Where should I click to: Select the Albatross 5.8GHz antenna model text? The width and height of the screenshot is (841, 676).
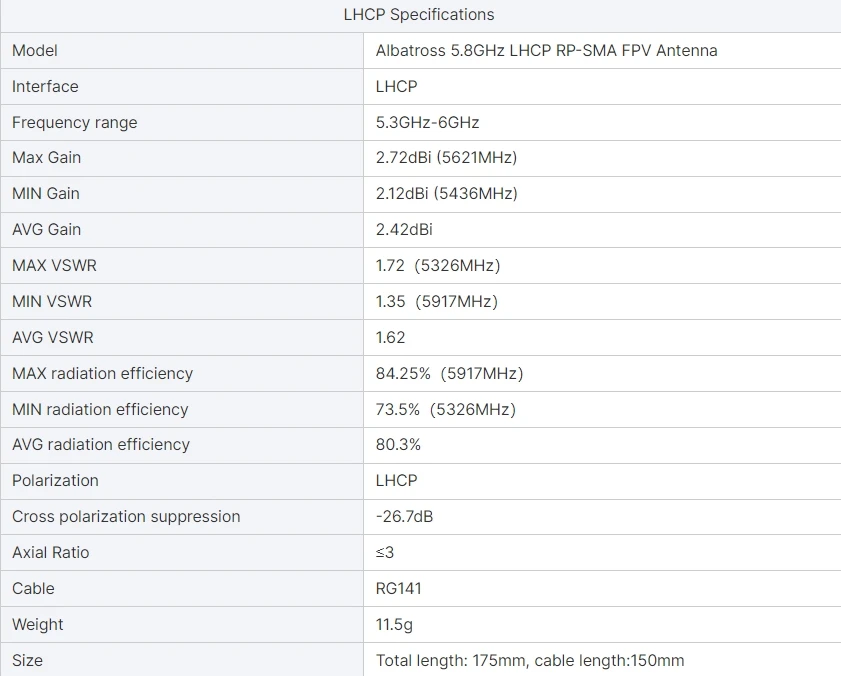pyautogui.click(x=546, y=50)
